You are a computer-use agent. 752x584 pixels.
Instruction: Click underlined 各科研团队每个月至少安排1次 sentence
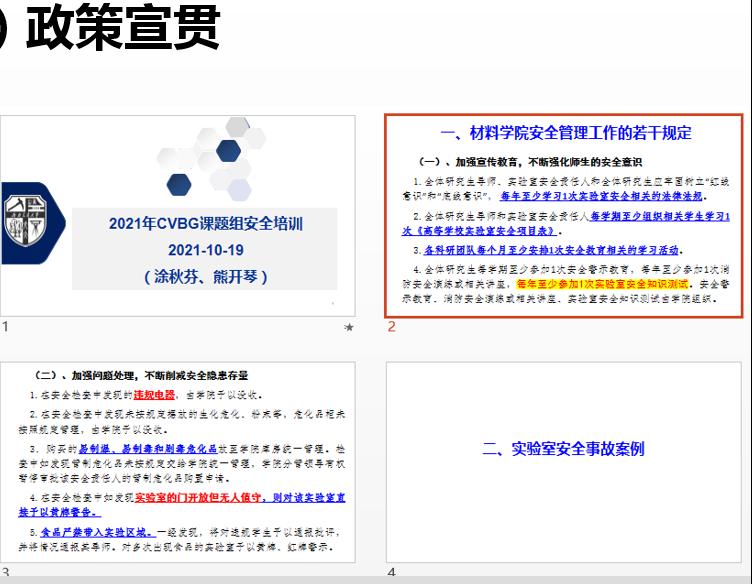click(x=552, y=250)
